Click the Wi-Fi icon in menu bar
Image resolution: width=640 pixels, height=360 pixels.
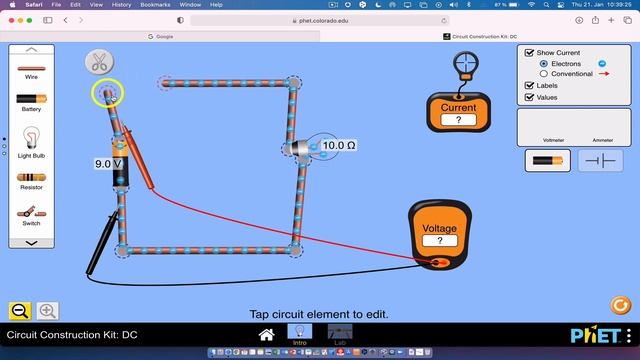pos(531,5)
